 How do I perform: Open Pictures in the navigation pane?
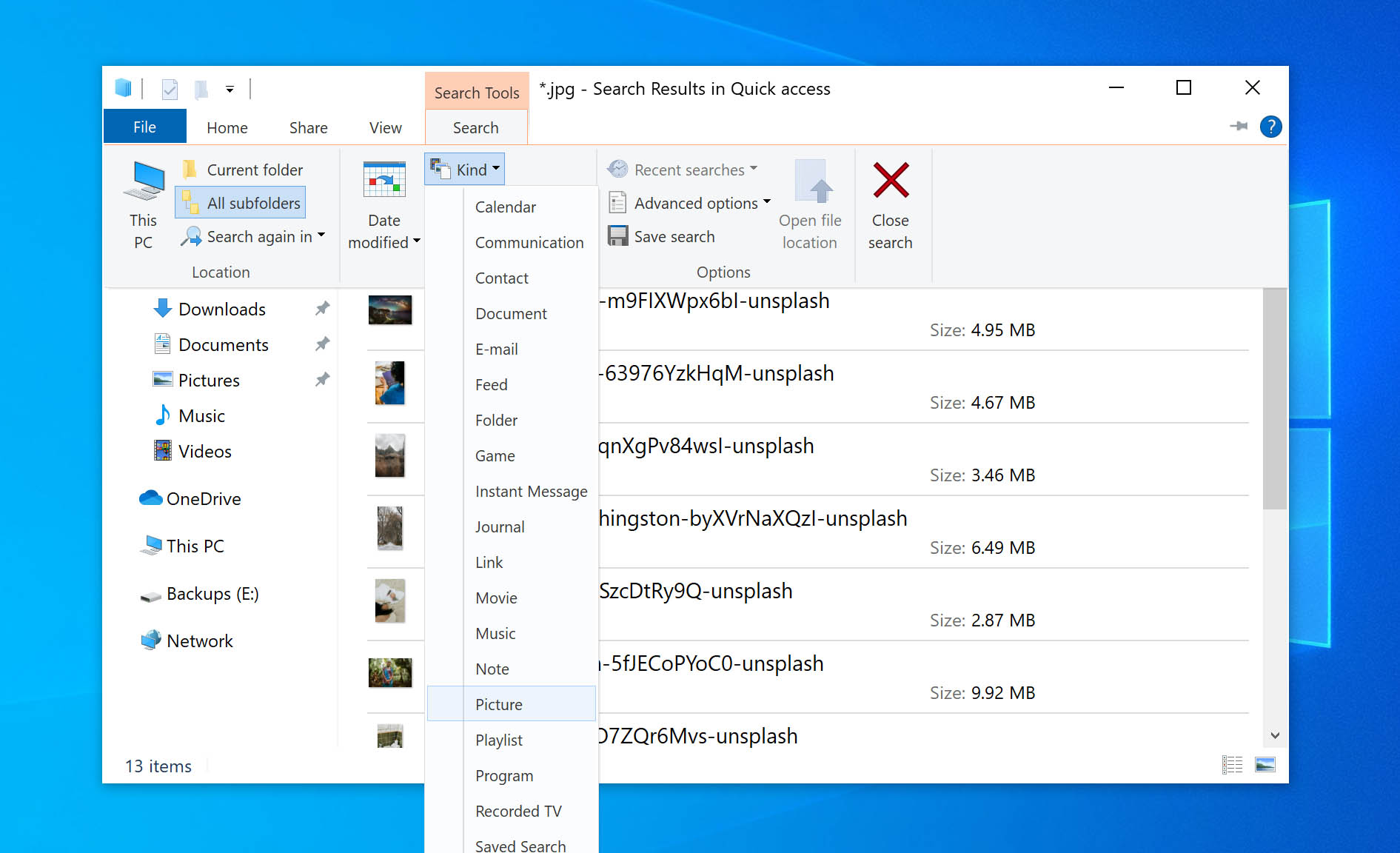[x=196, y=381]
